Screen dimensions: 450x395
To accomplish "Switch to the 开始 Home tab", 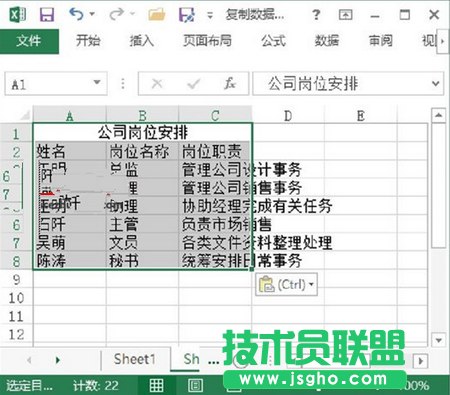I will pyautogui.click(x=88, y=41).
